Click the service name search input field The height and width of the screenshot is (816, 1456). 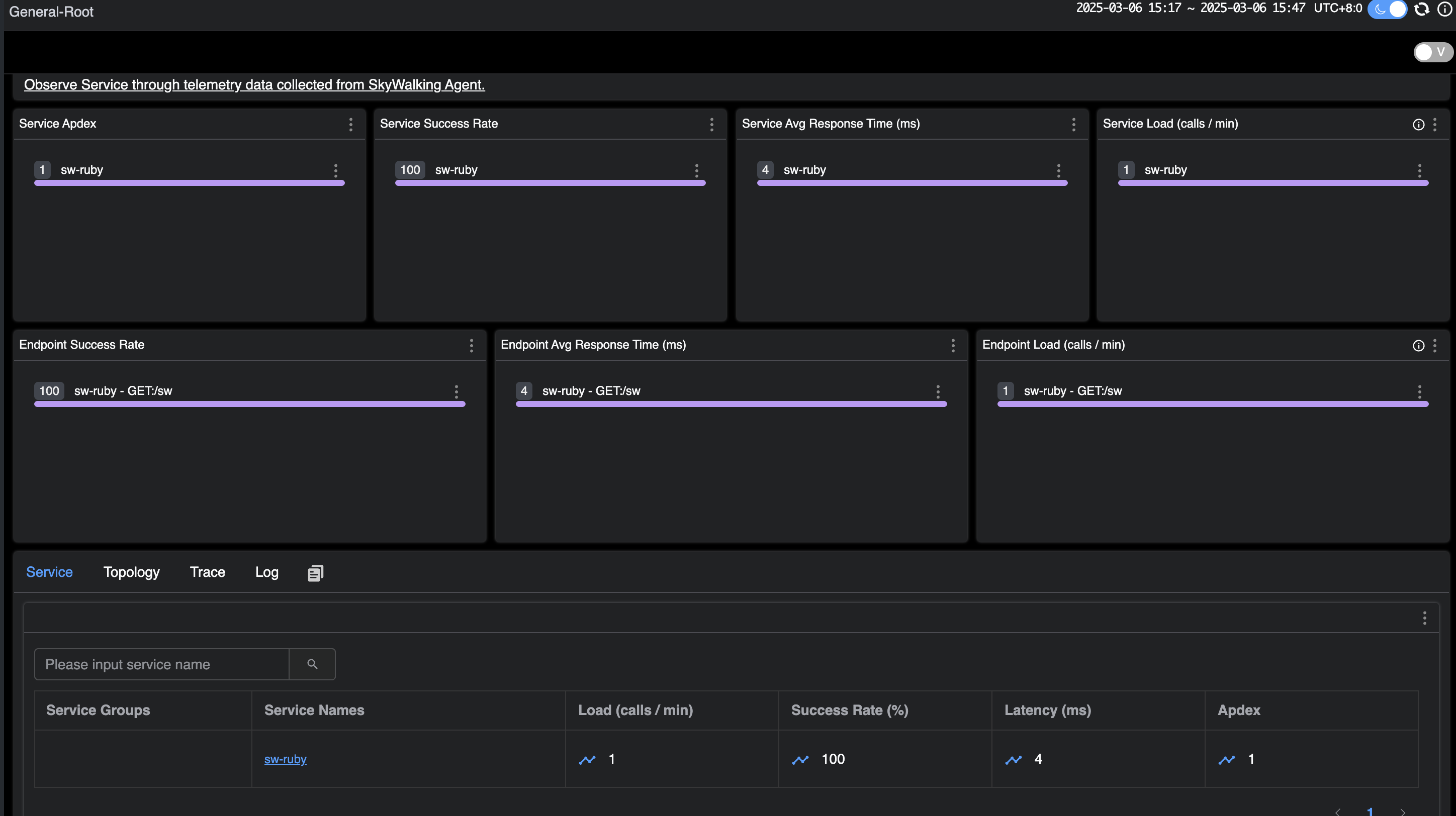pos(162,664)
